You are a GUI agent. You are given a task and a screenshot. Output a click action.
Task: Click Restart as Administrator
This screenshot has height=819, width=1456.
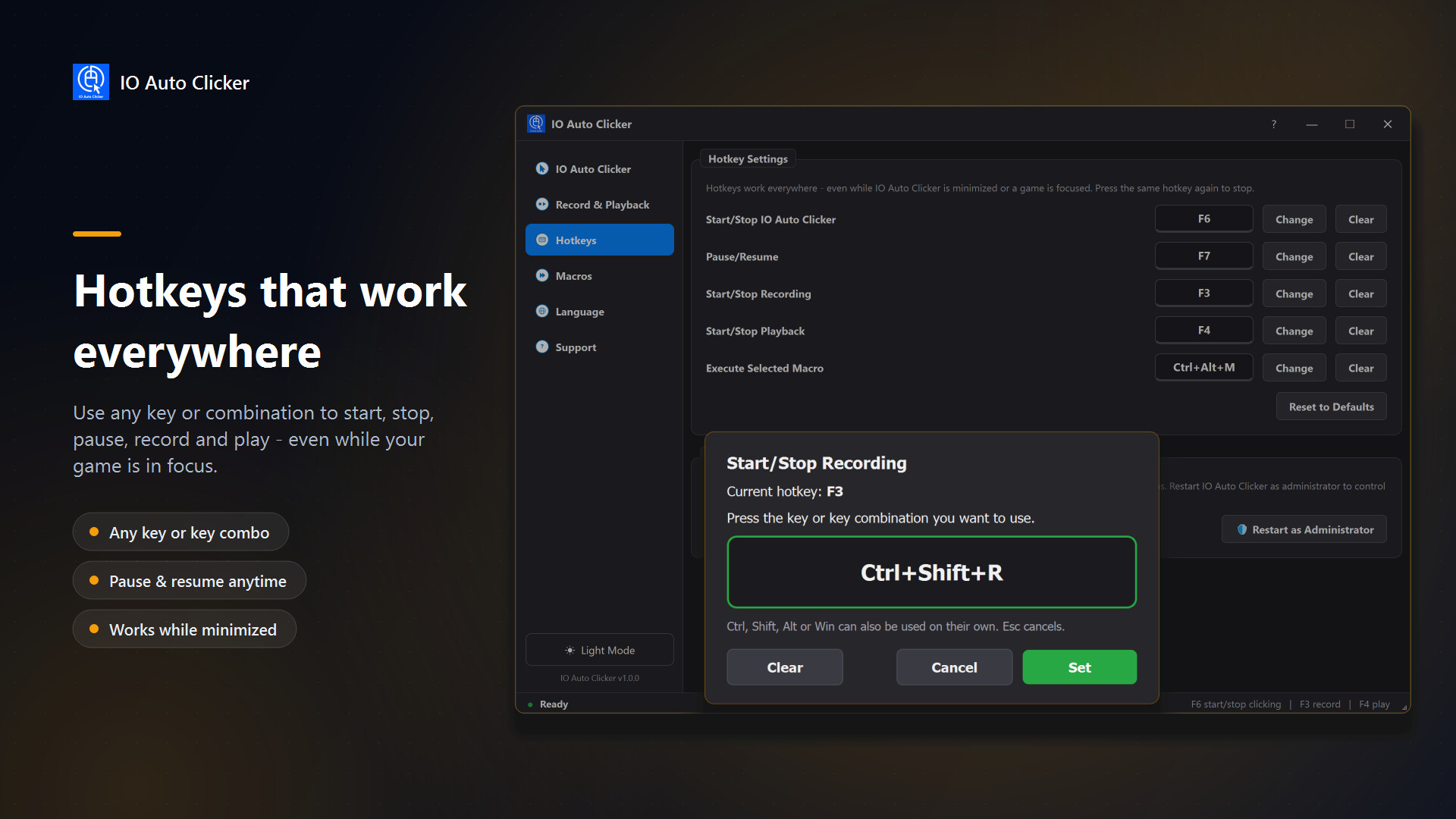(1304, 529)
